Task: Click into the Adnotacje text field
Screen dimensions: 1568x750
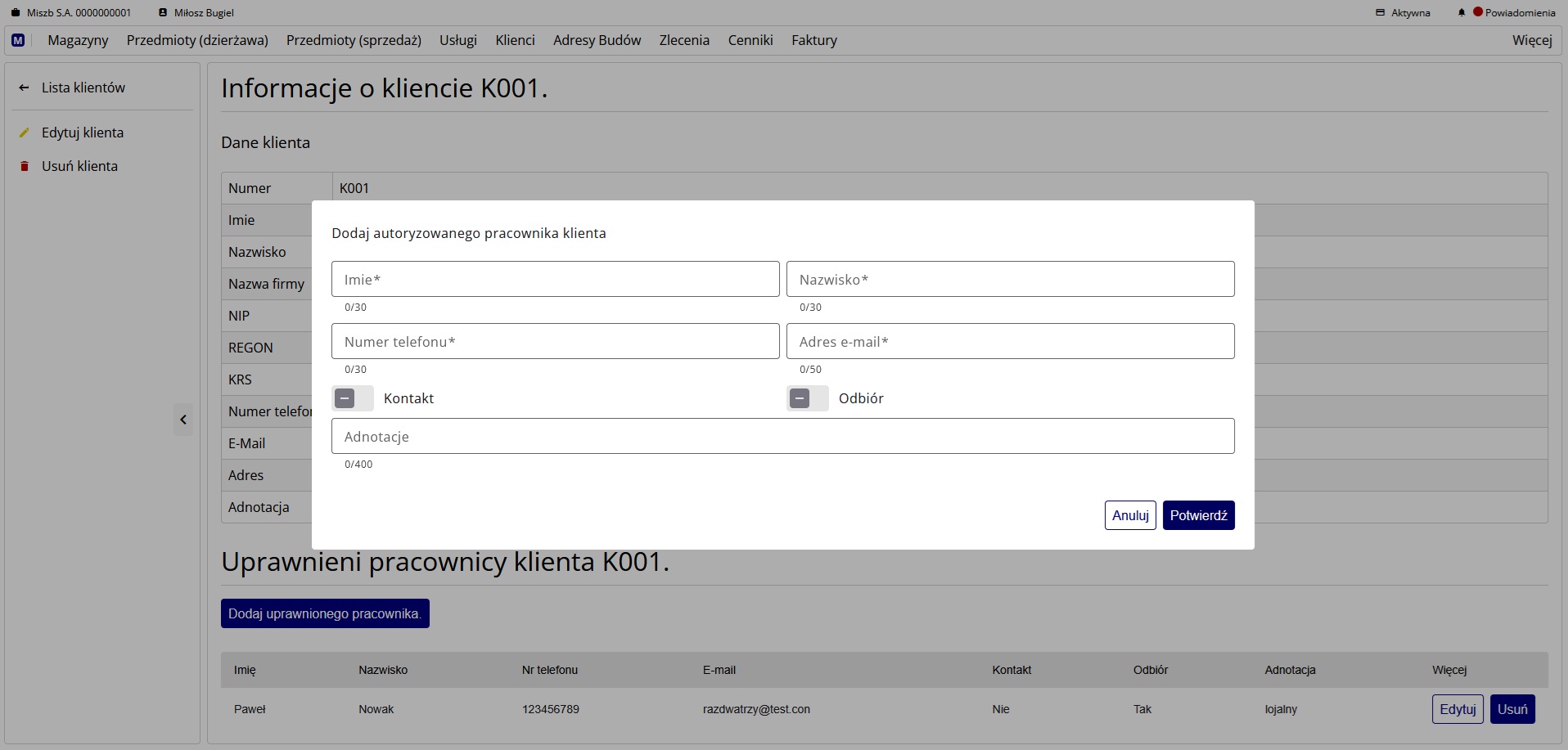Action: click(x=782, y=436)
